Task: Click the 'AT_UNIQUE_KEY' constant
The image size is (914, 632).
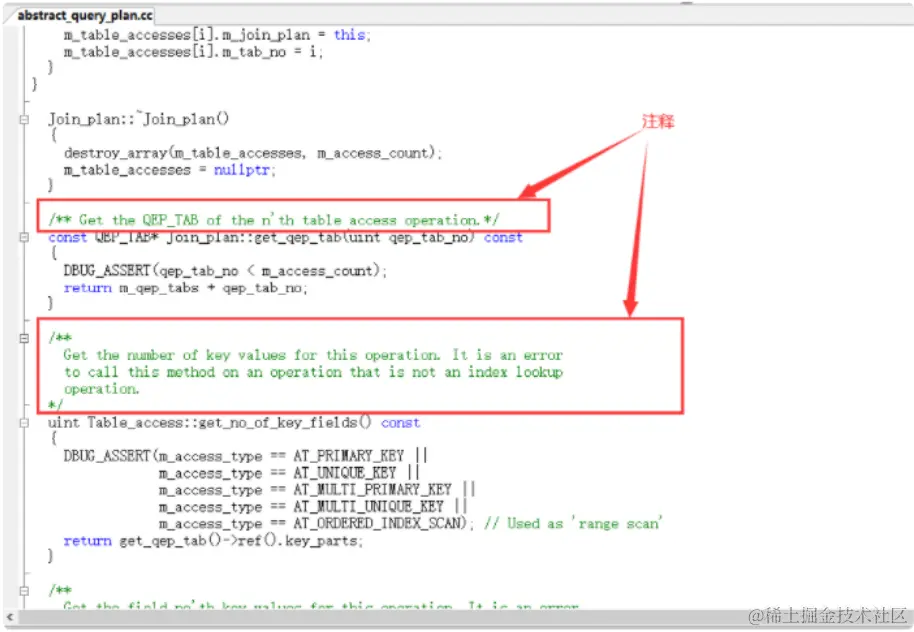Action: (x=344, y=472)
